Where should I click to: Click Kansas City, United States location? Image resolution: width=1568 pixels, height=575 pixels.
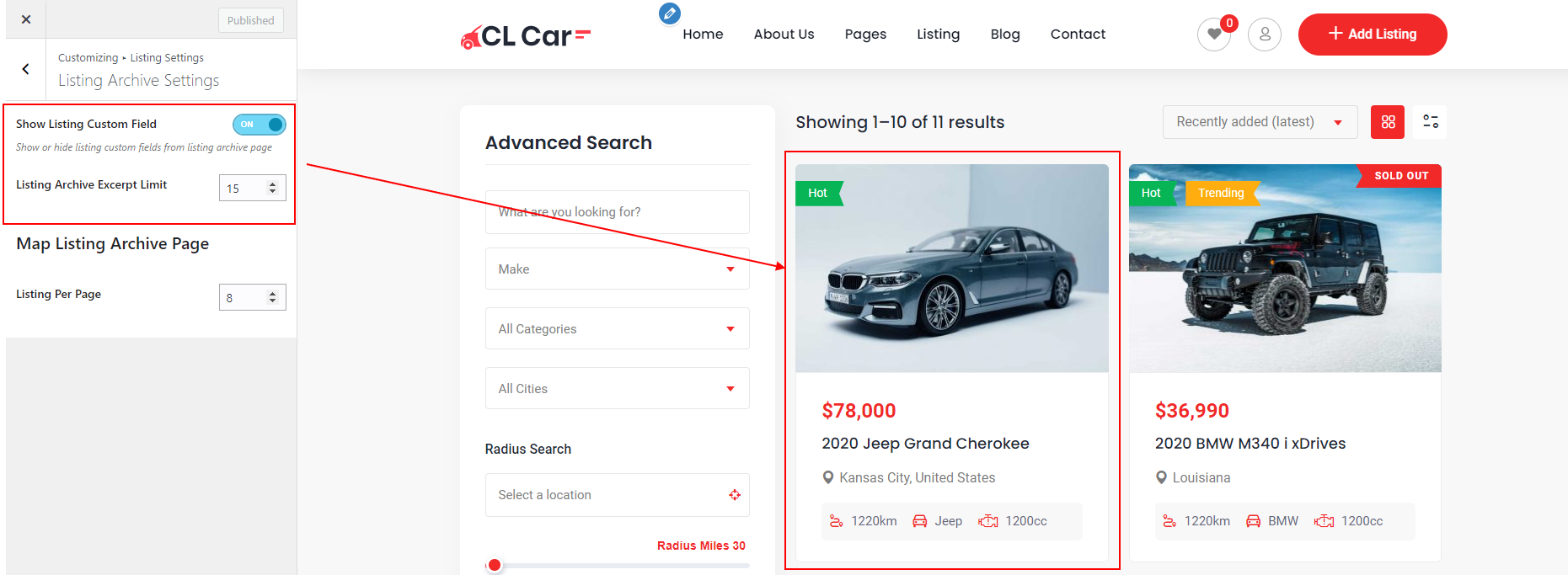pyautogui.click(x=917, y=477)
